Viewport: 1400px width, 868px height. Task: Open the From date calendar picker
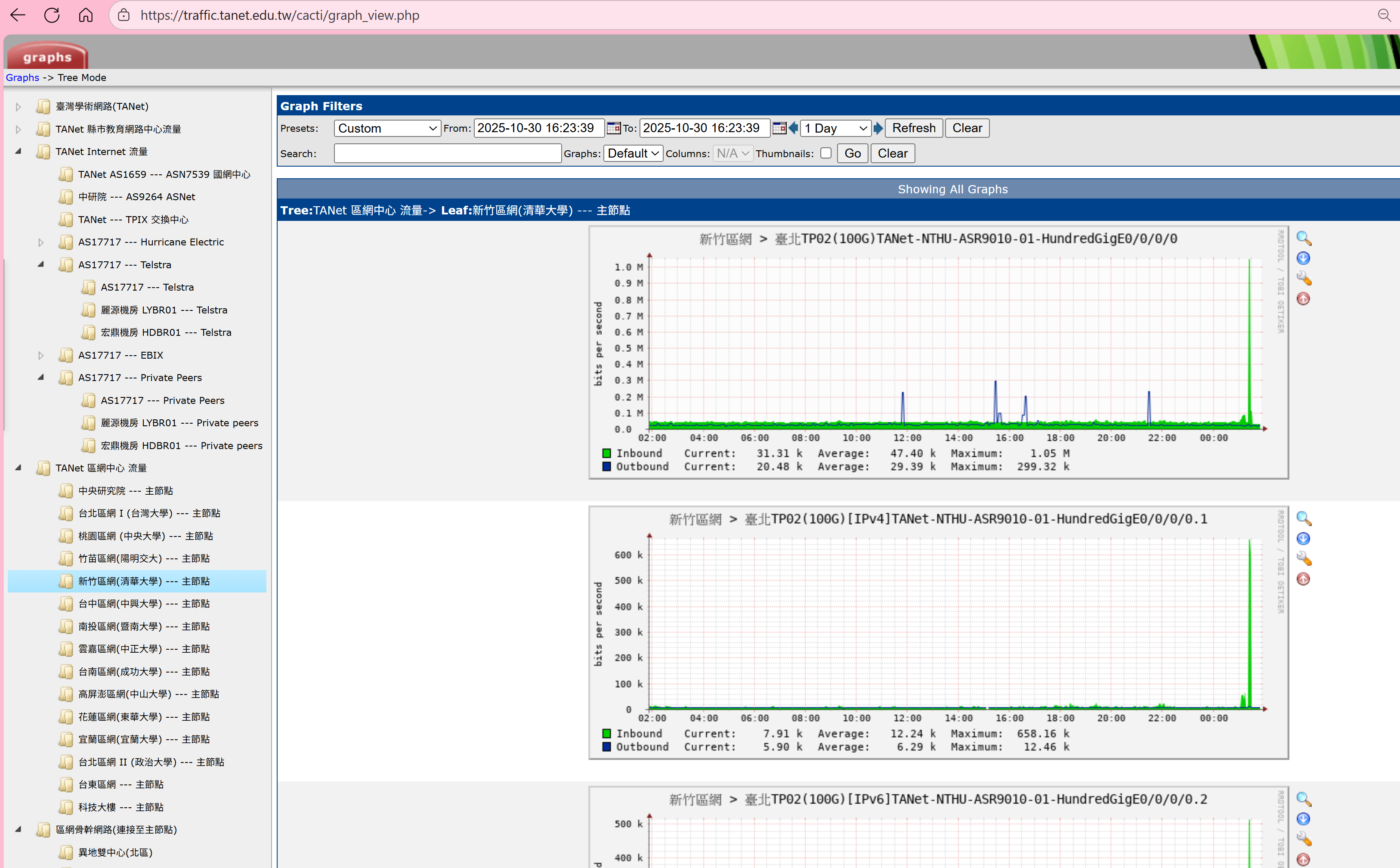click(x=613, y=128)
